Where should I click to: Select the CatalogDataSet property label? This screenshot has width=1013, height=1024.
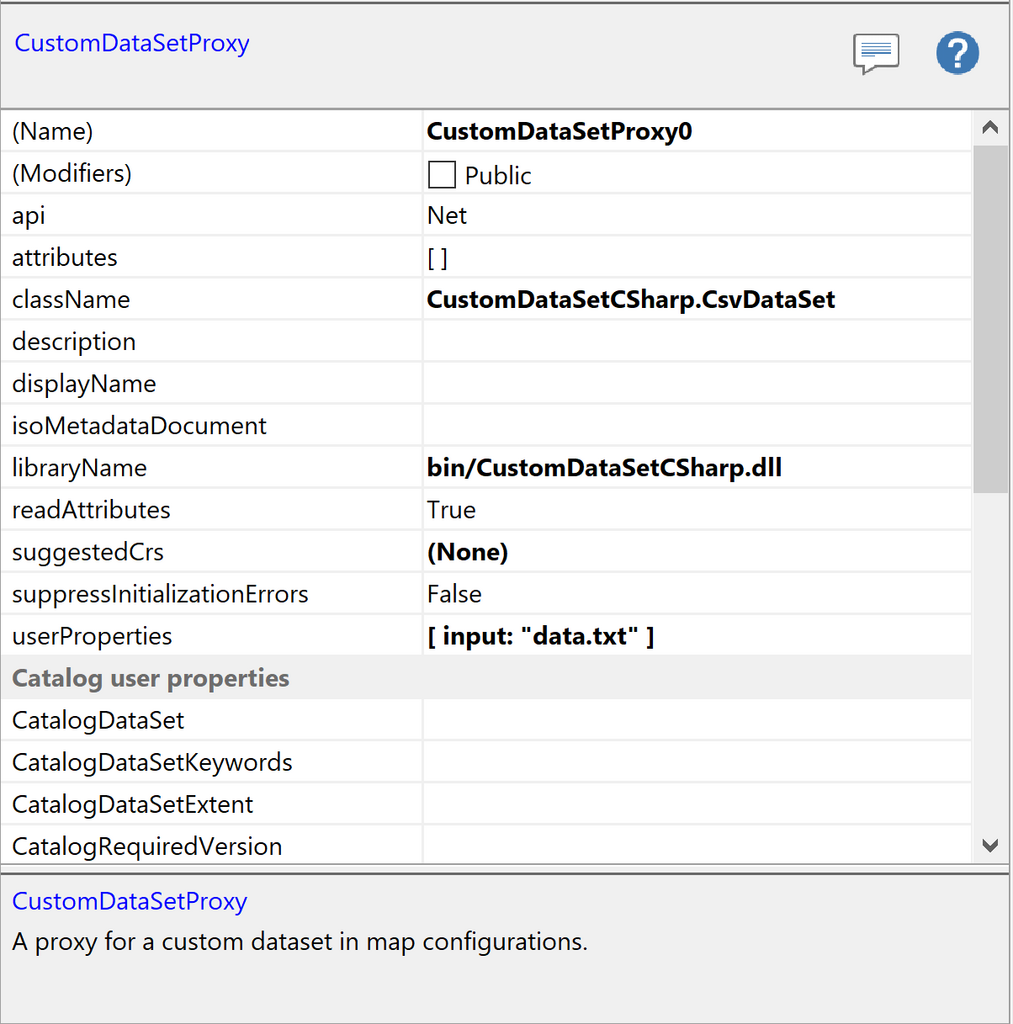coord(98,720)
